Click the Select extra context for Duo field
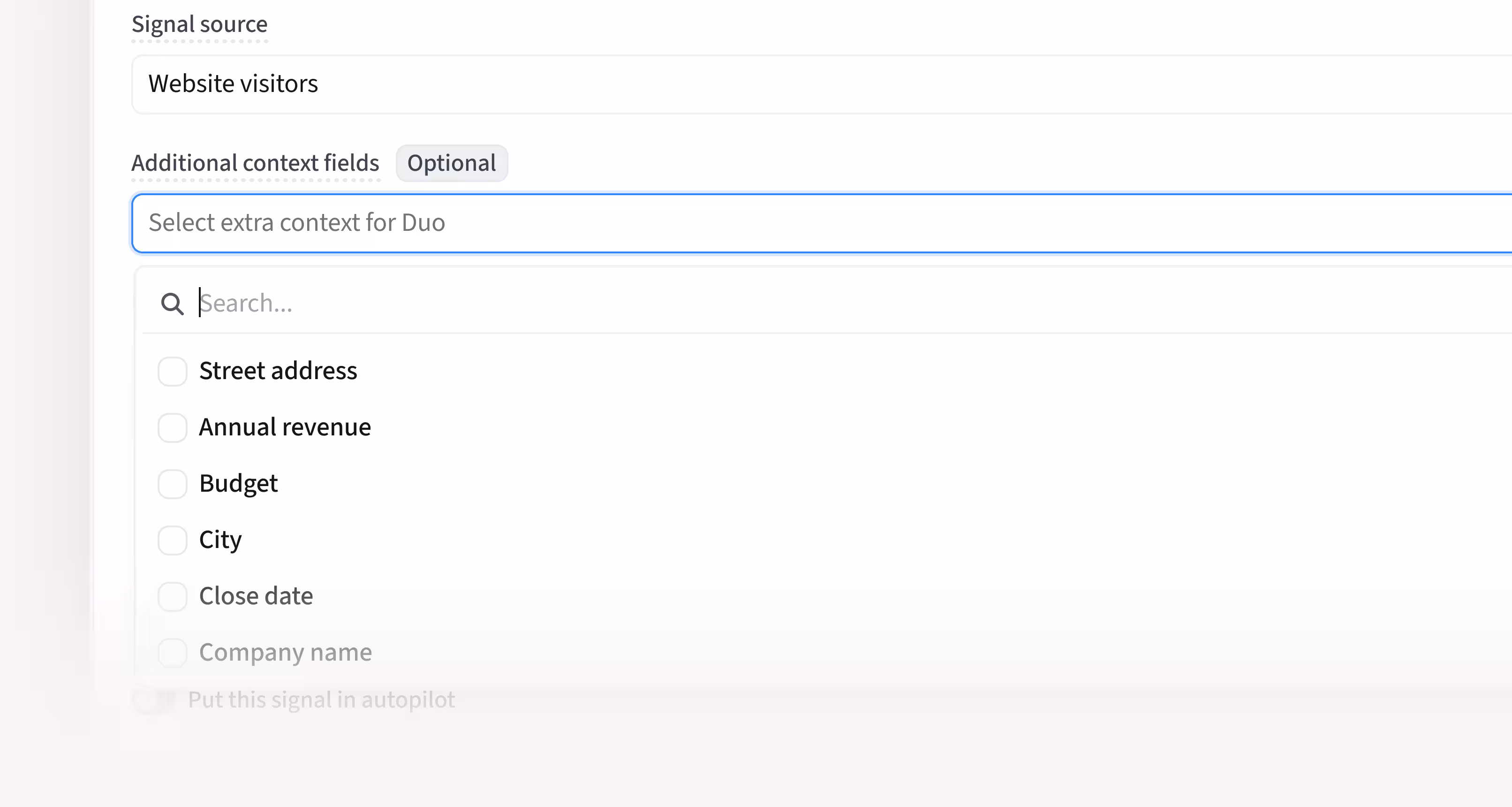 (822, 223)
